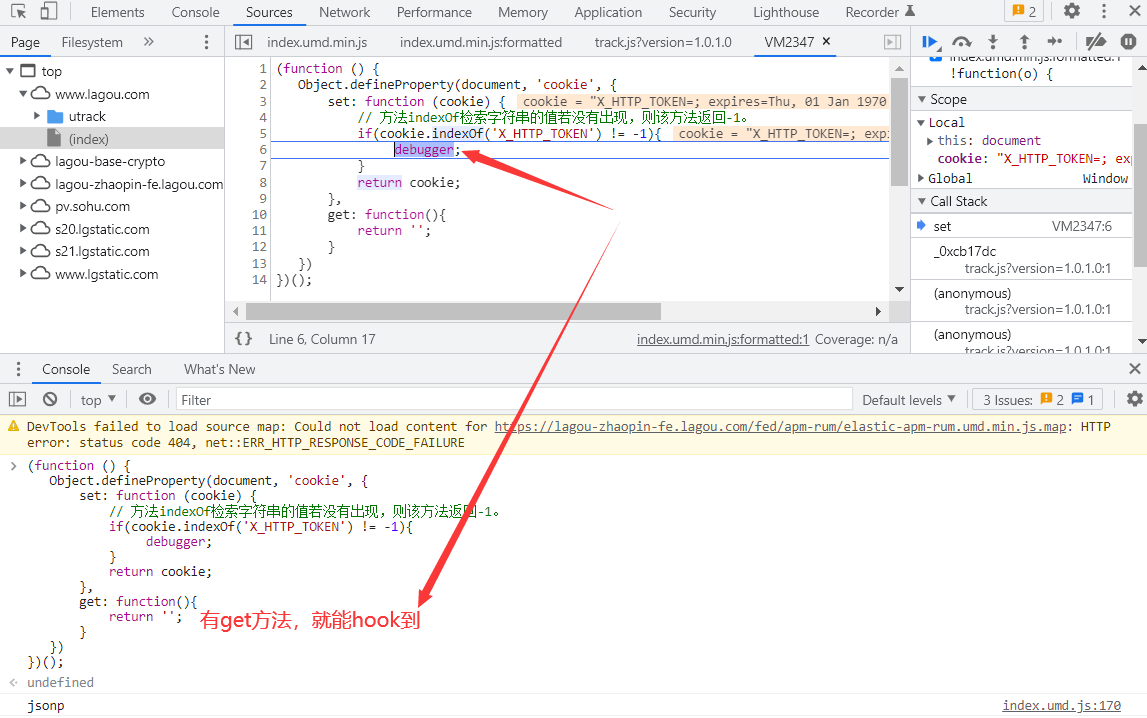
Task: Clear the console output
Action: coord(50,399)
